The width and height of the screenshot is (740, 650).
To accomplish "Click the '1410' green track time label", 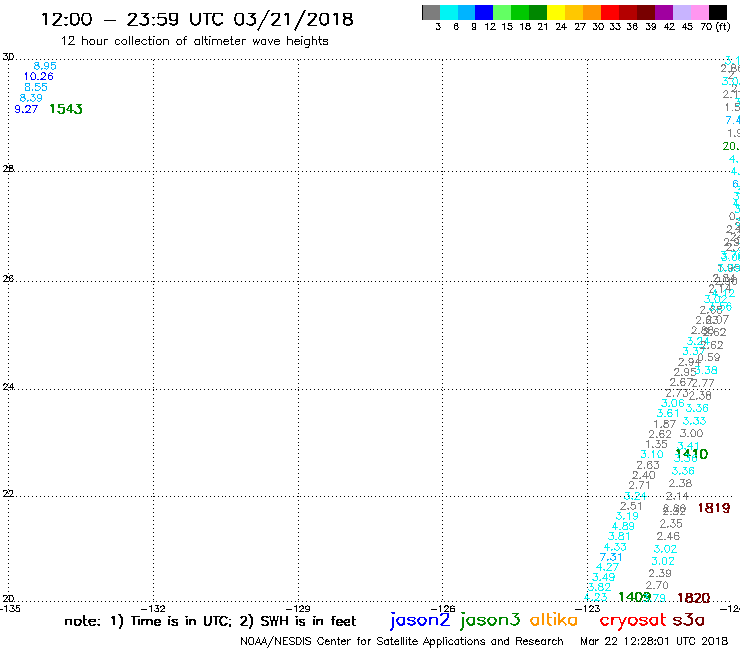I will point(691,454).
